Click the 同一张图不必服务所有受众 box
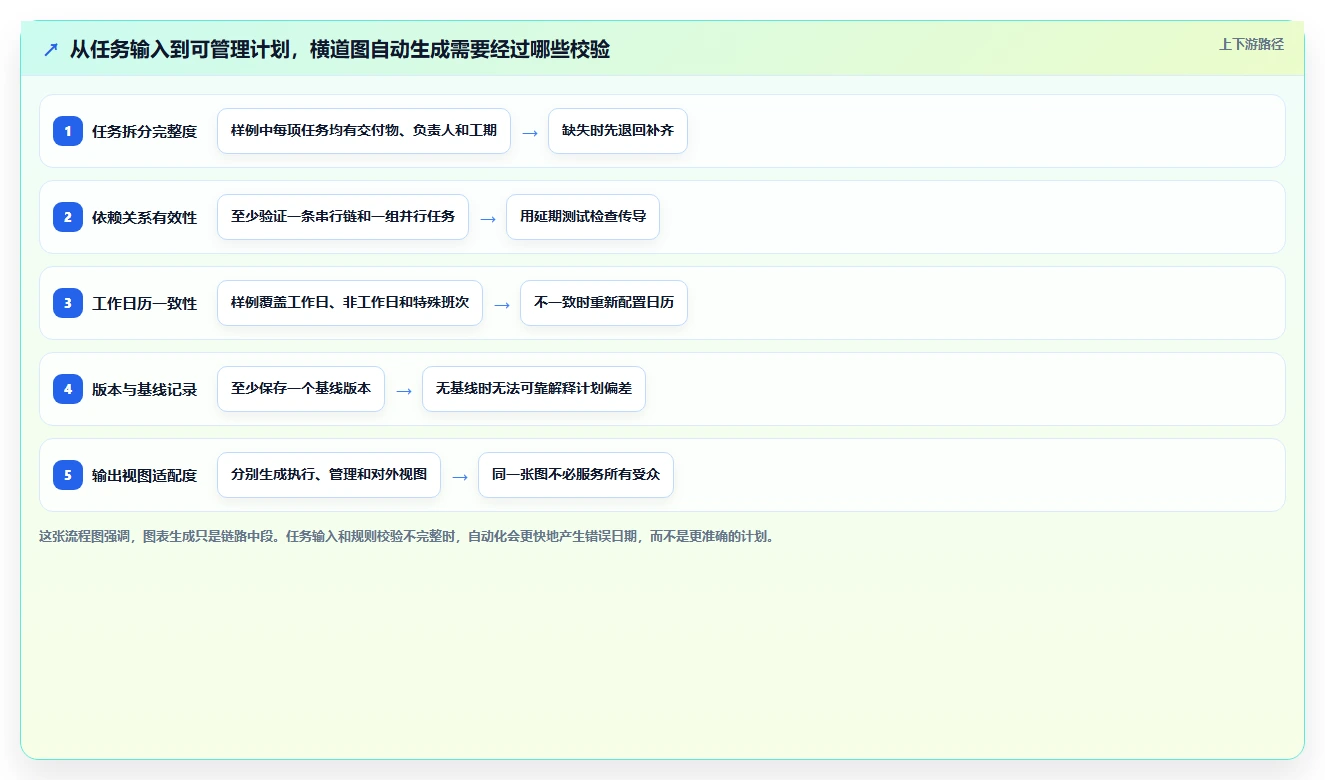 (x=576, y=475)
